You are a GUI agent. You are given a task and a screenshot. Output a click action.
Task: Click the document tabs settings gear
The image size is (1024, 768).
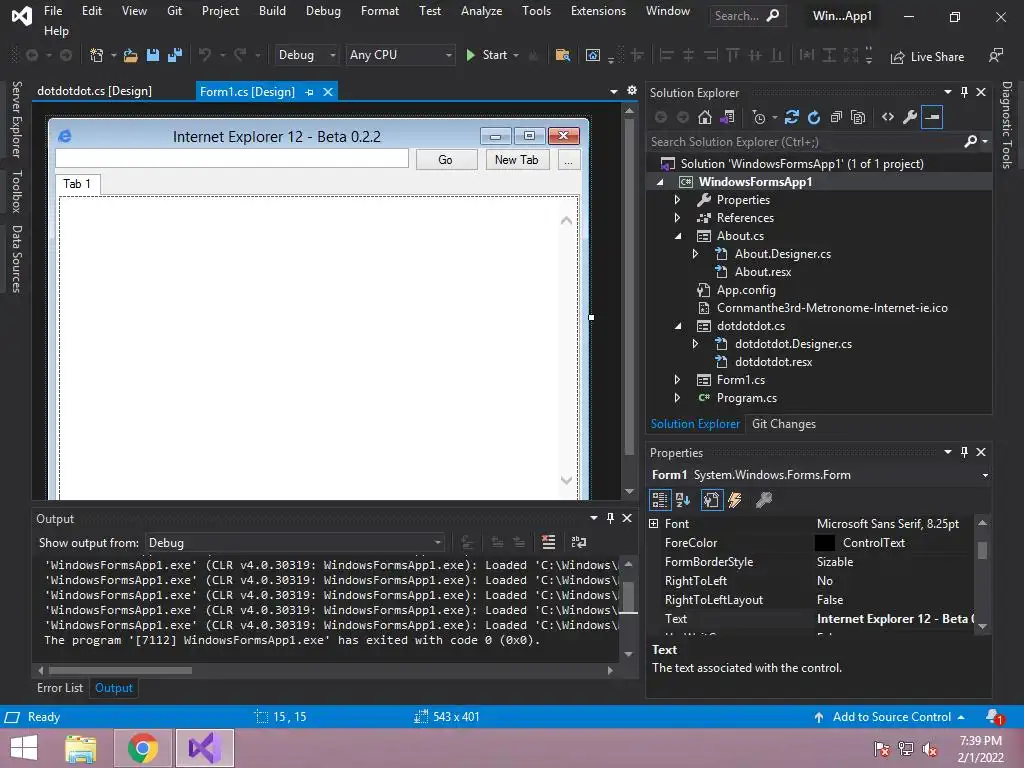pyautogui.click(x=632, y=91)
